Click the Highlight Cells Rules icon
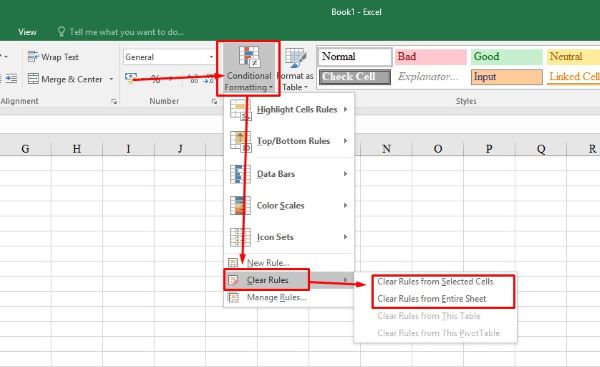The image size is (600, 367). tap(240, 109)
